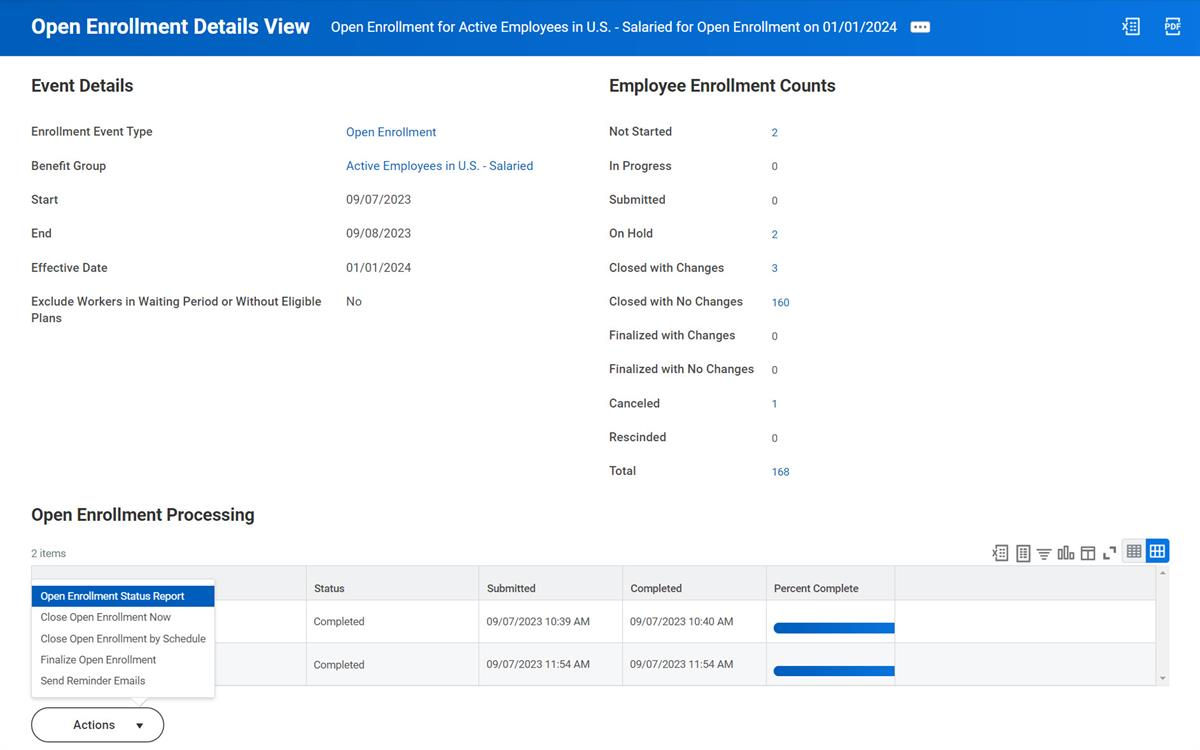
Task: Choose Open Enrollment Status Report
Action: [123, 596]
